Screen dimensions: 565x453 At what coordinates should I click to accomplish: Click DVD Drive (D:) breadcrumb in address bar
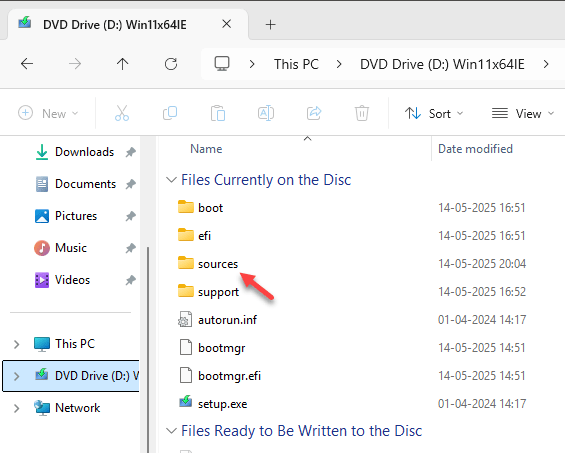click(x=442, y=64)
